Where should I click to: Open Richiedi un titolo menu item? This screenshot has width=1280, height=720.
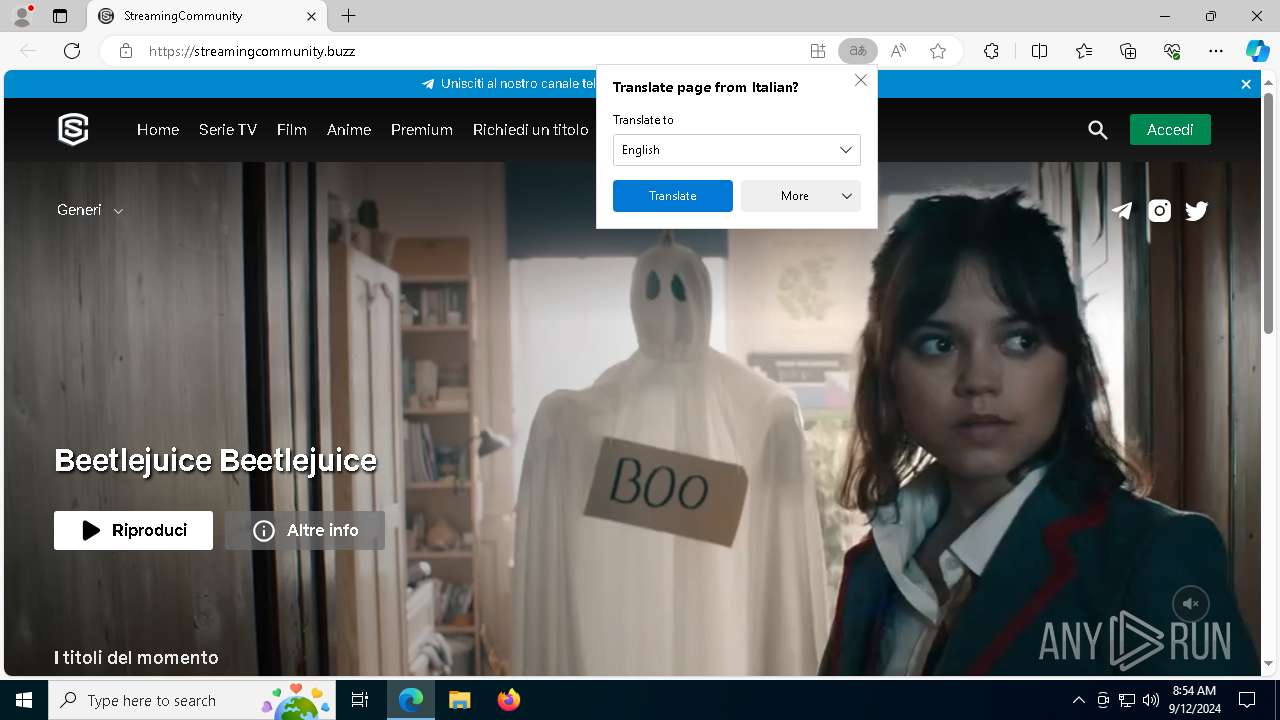[x=531, y=130]
